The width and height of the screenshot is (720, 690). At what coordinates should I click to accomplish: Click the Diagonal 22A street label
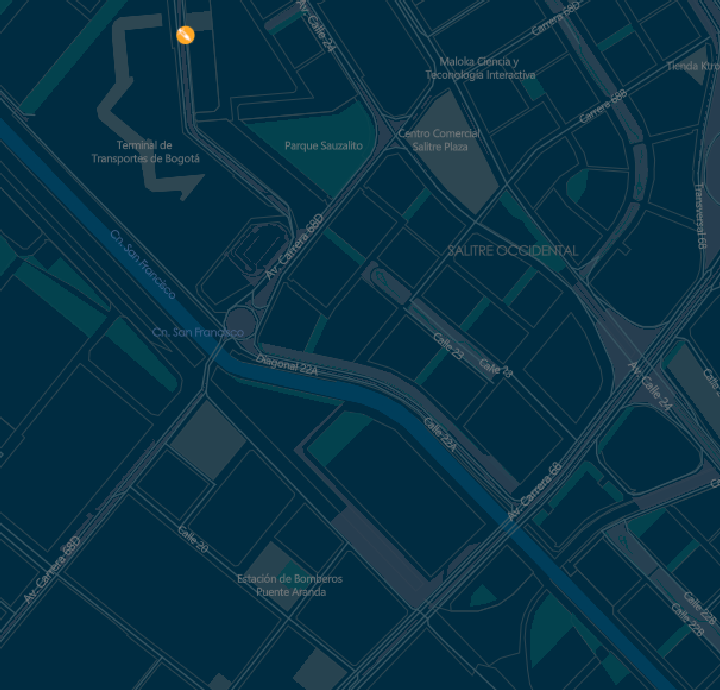click(x=287, y=365)
